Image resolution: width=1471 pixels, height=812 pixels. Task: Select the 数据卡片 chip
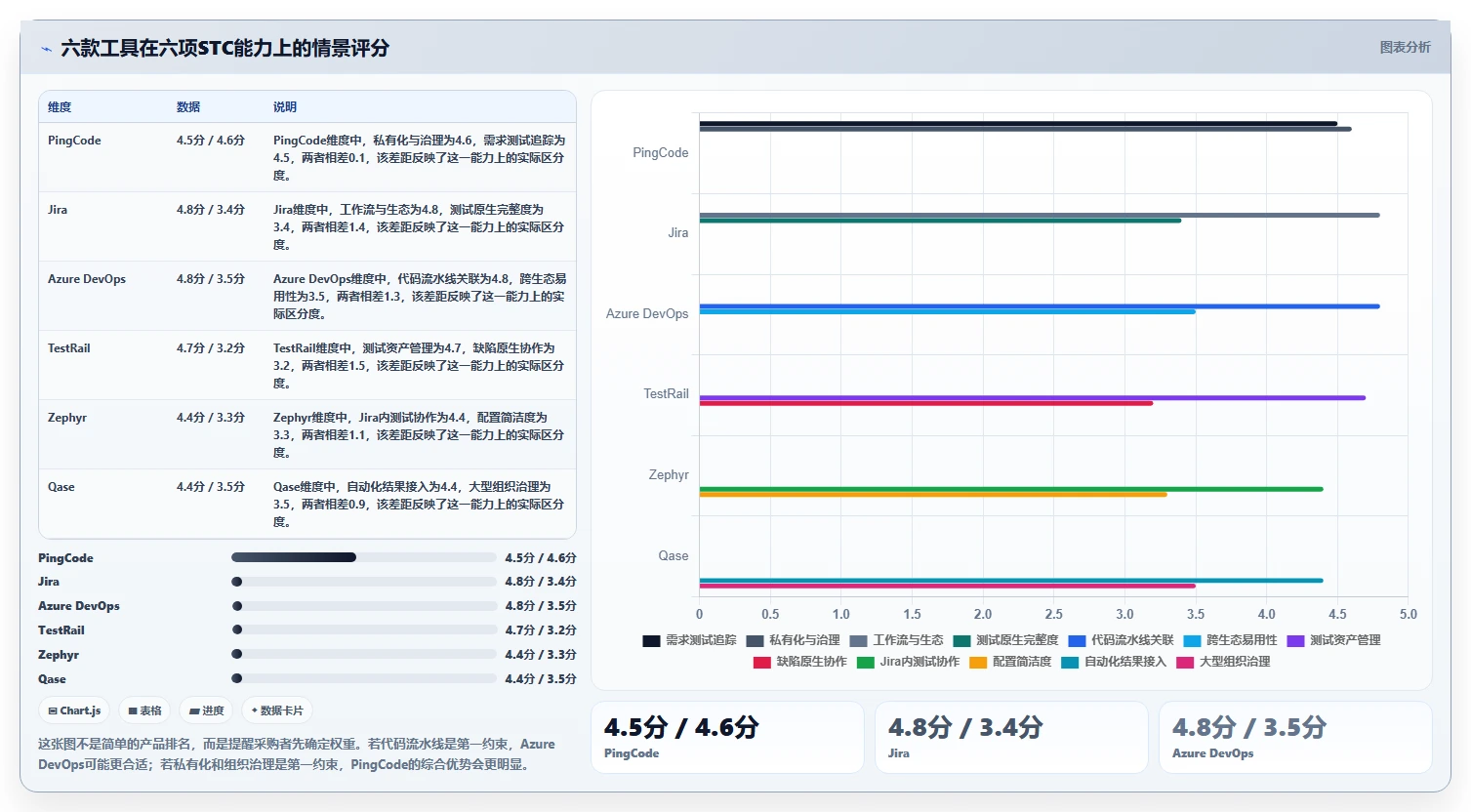click(x=278, y=710)
